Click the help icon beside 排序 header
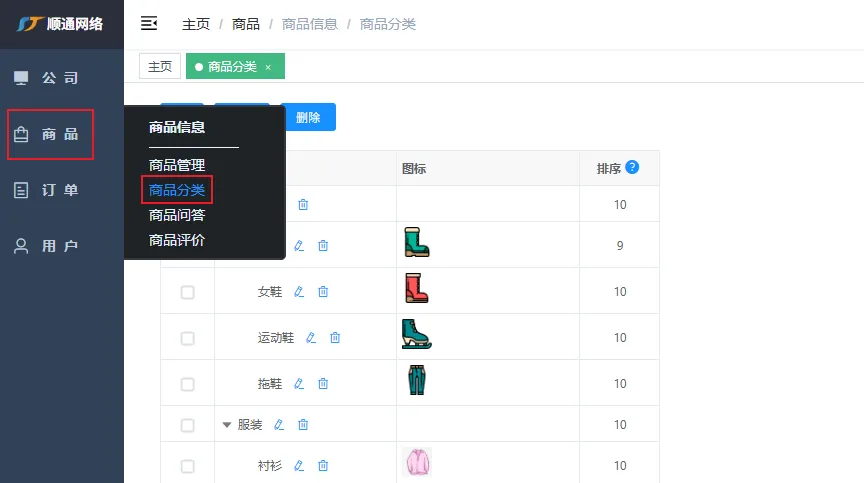Viewport: 864px width, 483px height. coord(632,168)
